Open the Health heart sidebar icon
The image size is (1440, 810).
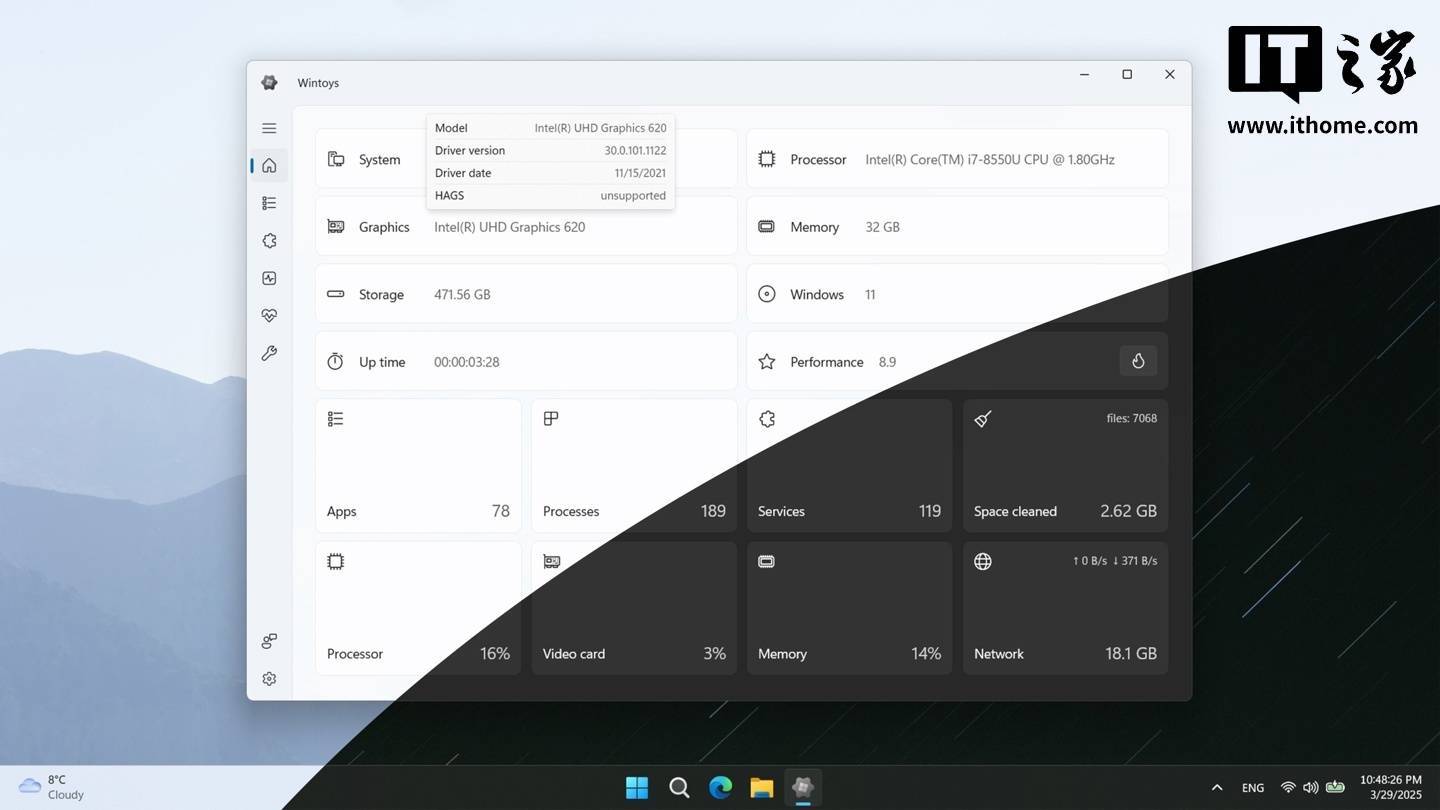pyautogui.click(x=269, y=316)
